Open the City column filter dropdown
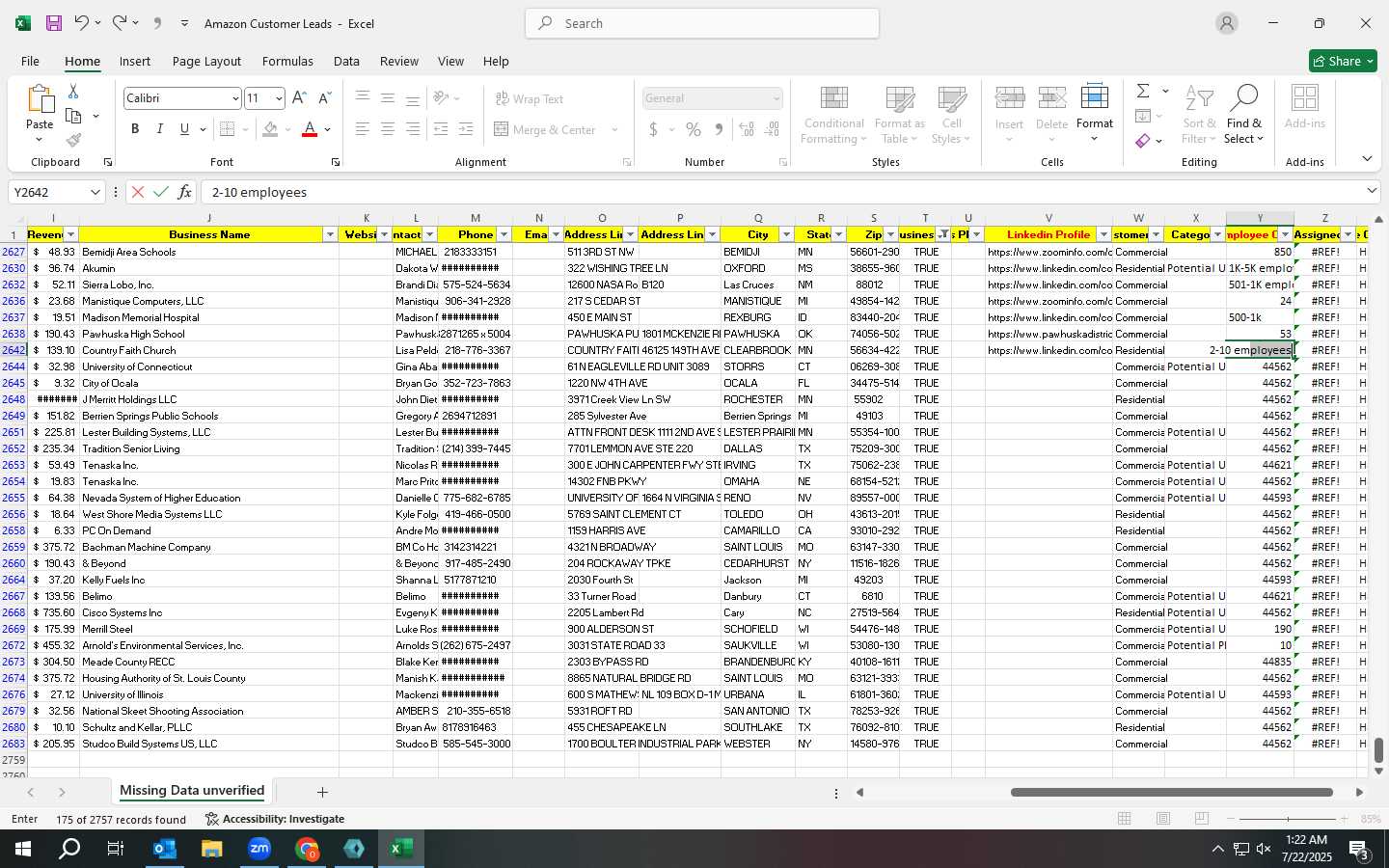 click(786, 234)
